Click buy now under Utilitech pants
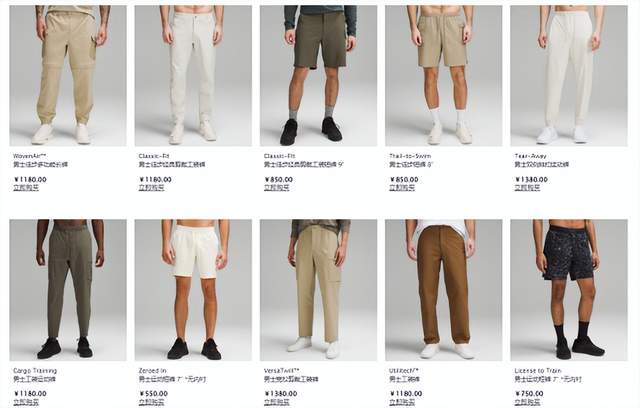The height and width of the screenshot is (408, 640). pos(402,402)
